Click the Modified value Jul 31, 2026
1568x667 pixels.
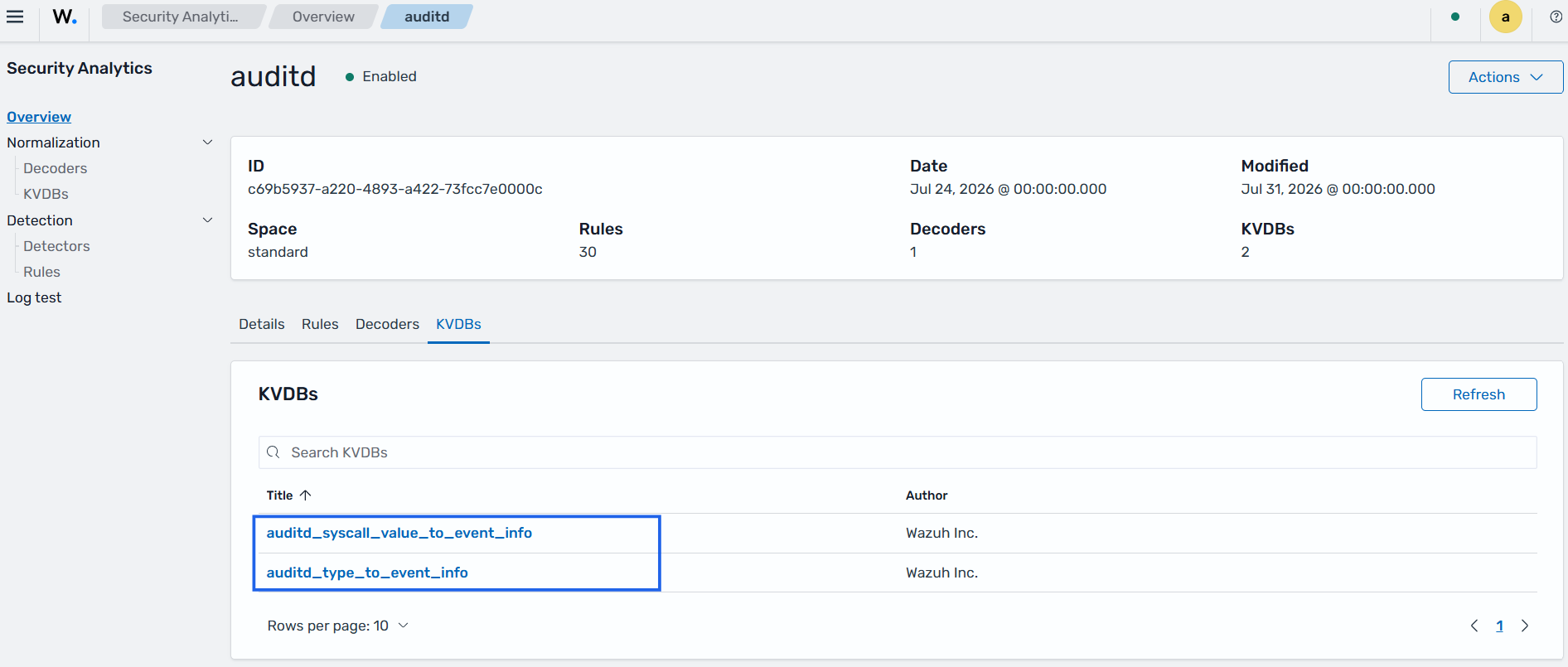point(1338,189)
